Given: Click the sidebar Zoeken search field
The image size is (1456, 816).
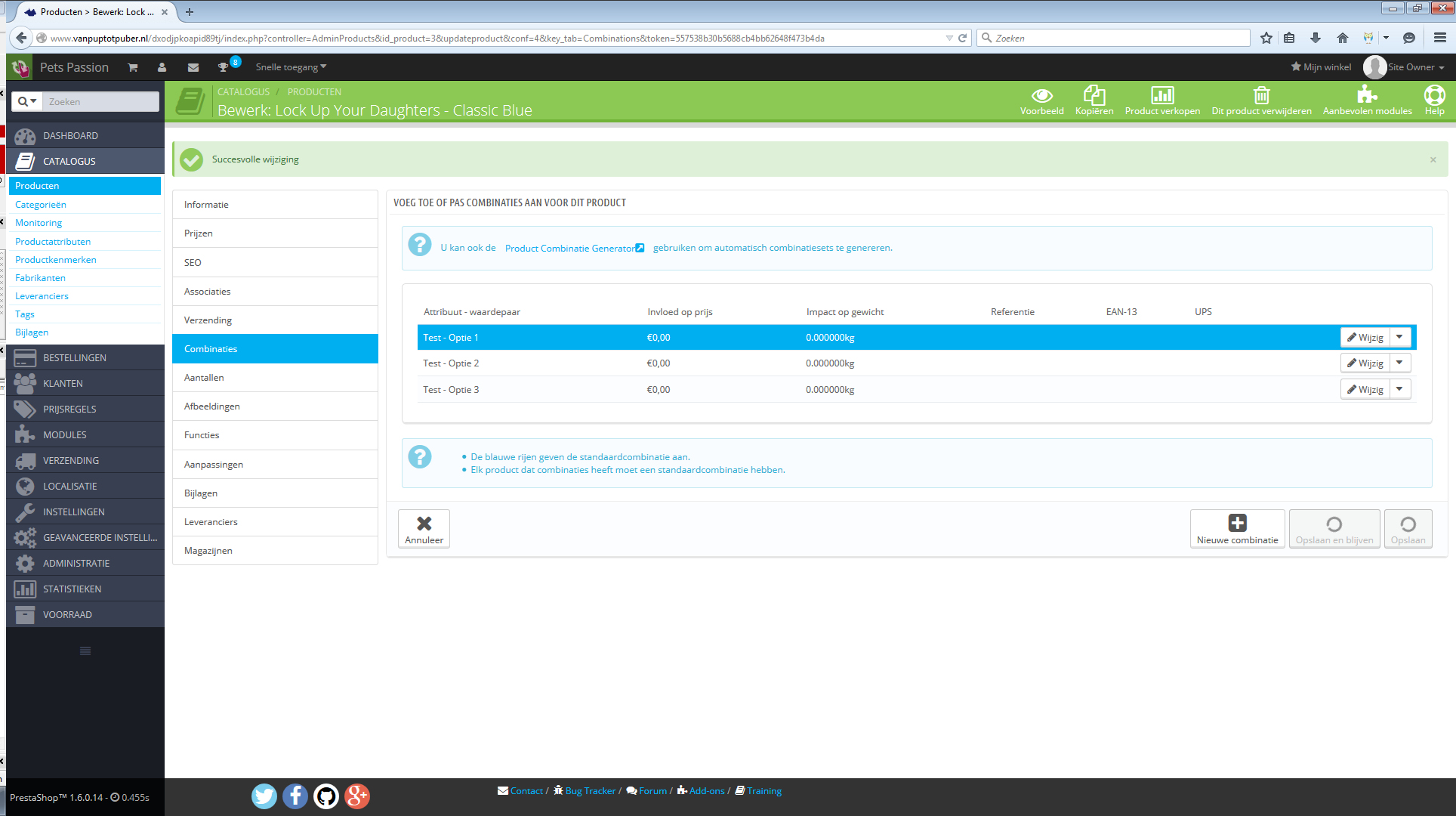Looking at the screenshot, I should [101, 101].
